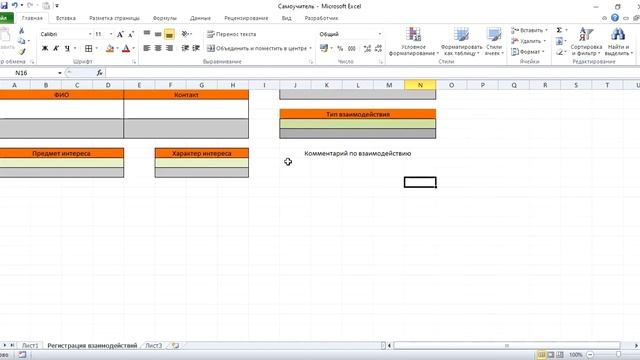Switch to Page Layout view in status bar

[x=550, y=355]
